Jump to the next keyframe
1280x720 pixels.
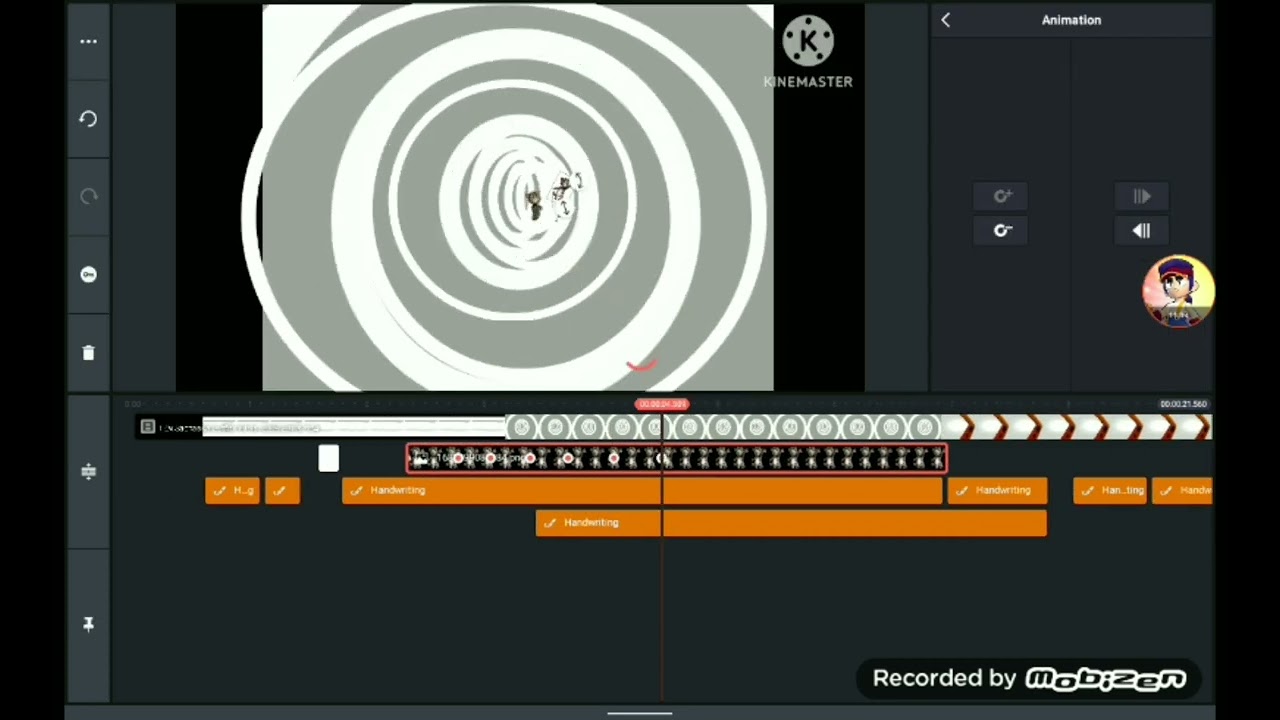(1142, 196)
